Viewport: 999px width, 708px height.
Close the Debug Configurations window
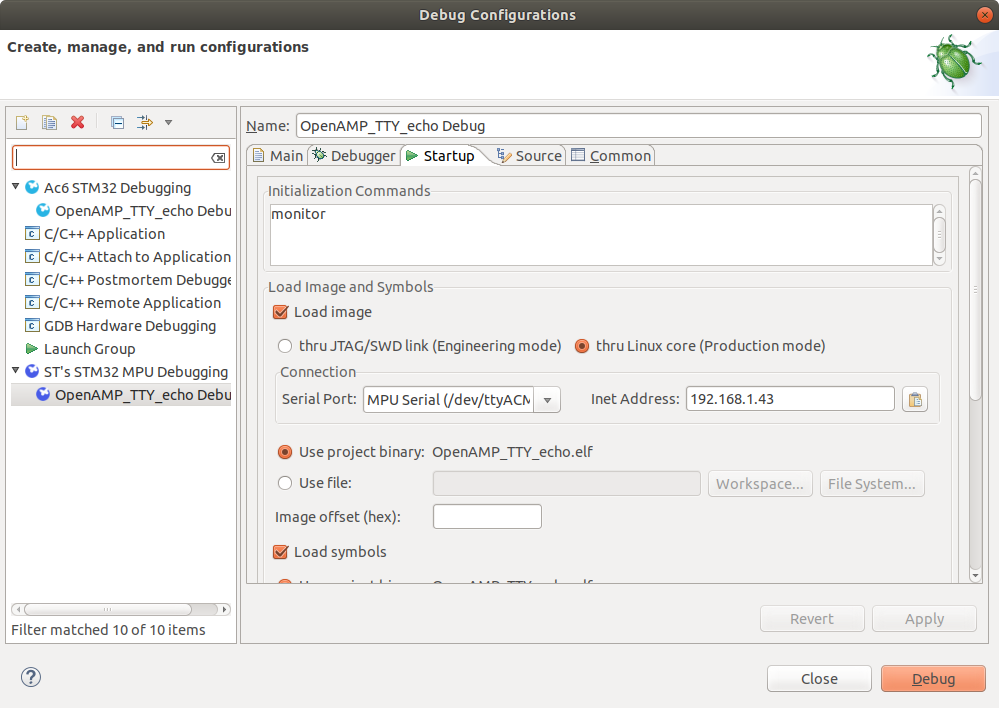coord(985,15)
